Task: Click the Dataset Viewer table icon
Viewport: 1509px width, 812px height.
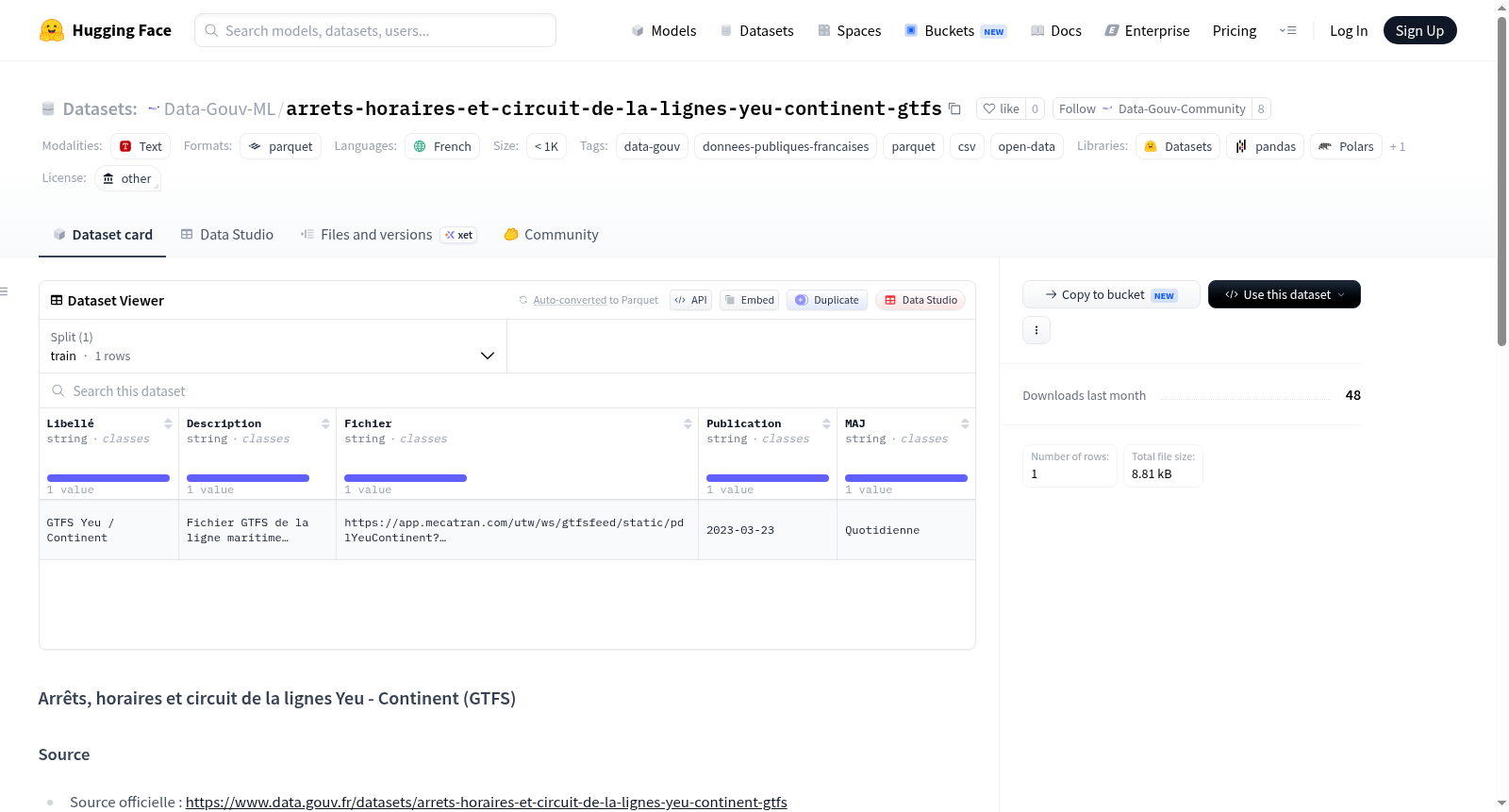Action: [57, 300]
